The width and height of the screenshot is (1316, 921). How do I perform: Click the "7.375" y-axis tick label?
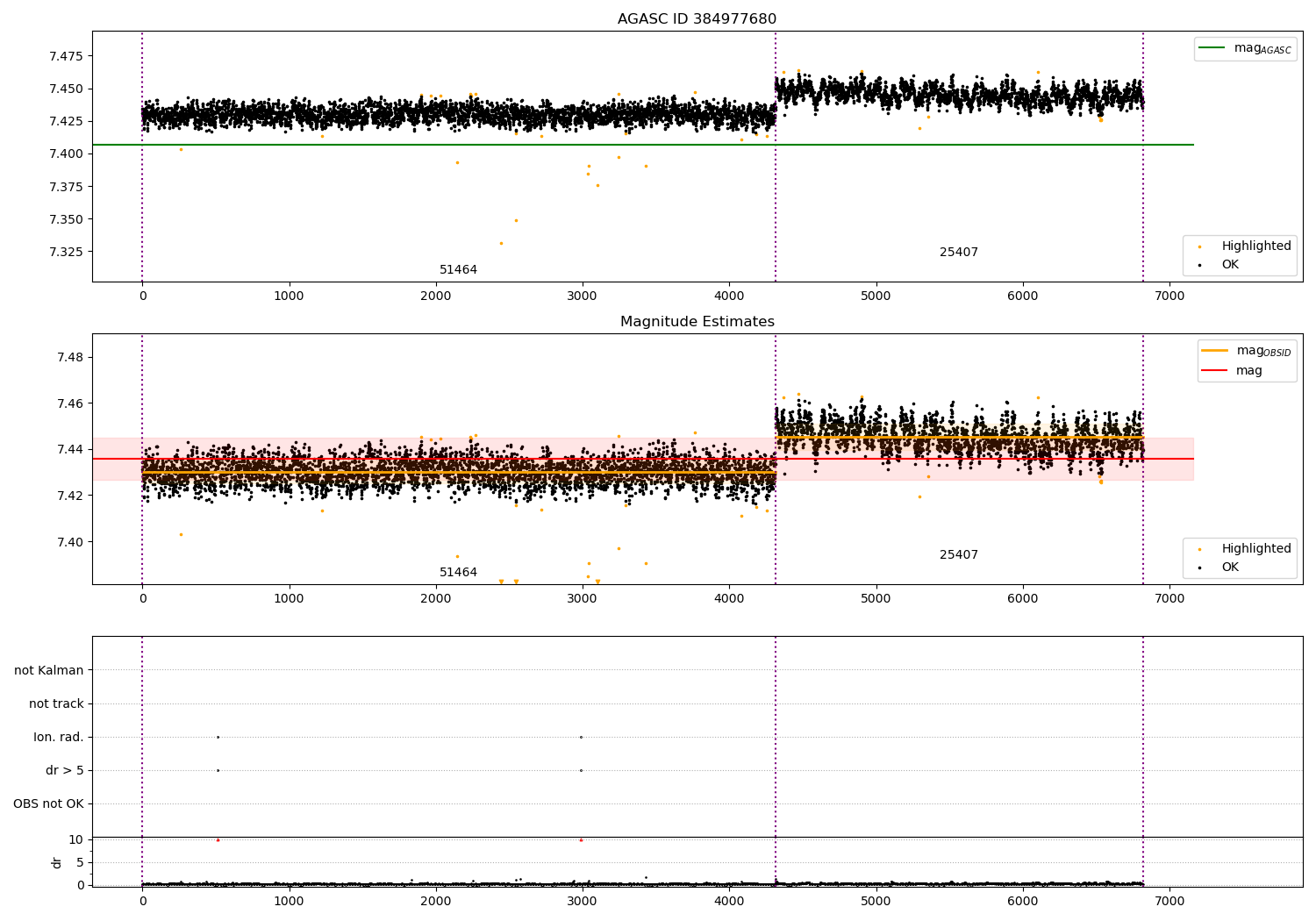pyautogui.click(x=66, y=187)
